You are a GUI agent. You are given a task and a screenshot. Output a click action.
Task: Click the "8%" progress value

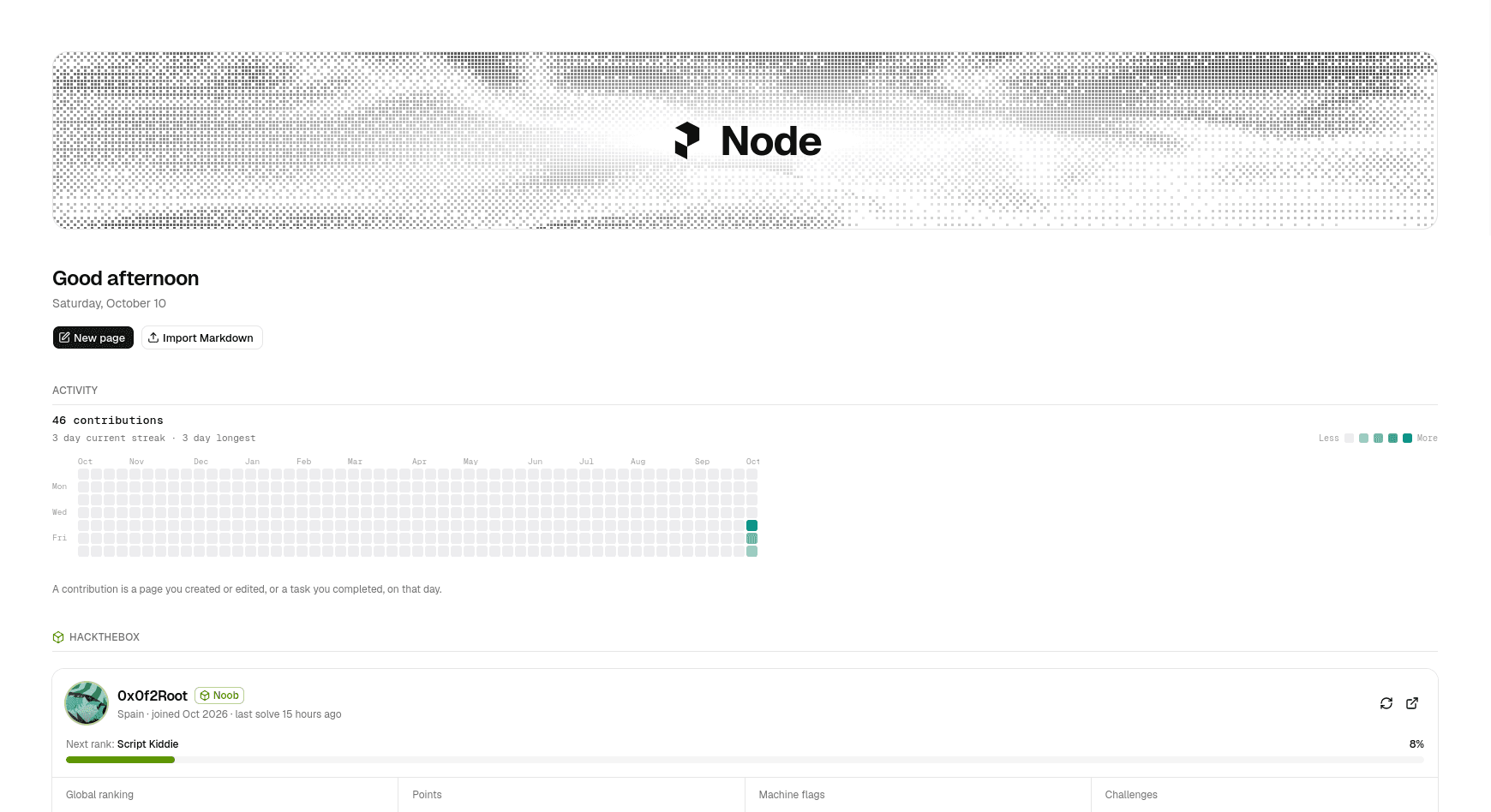1416,744
